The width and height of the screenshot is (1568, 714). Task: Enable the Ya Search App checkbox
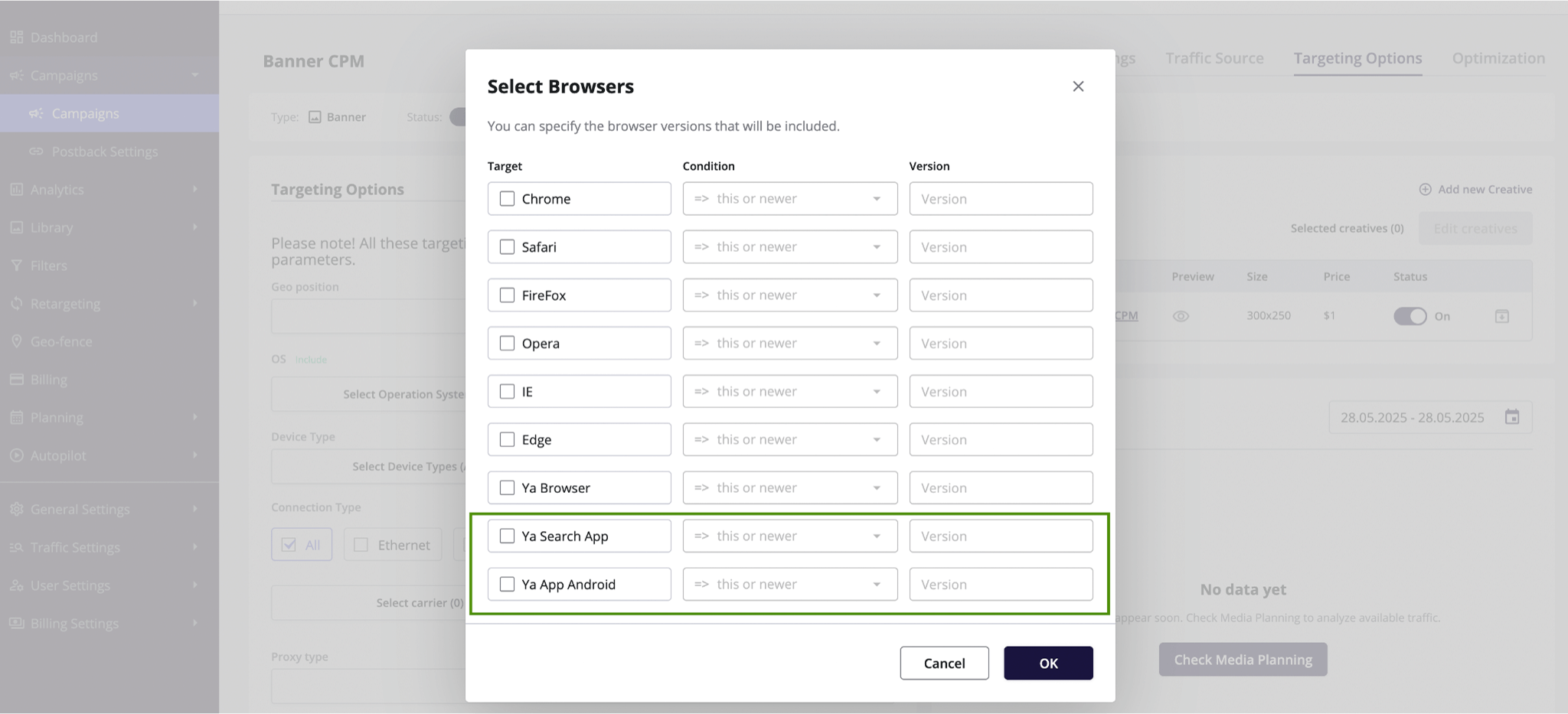(x=507, y=536)
